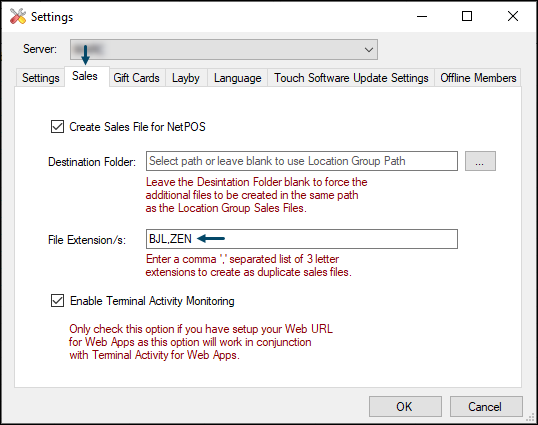Click the Cancel button
This screenshot has height=425, width=538.
coord(486,406)
